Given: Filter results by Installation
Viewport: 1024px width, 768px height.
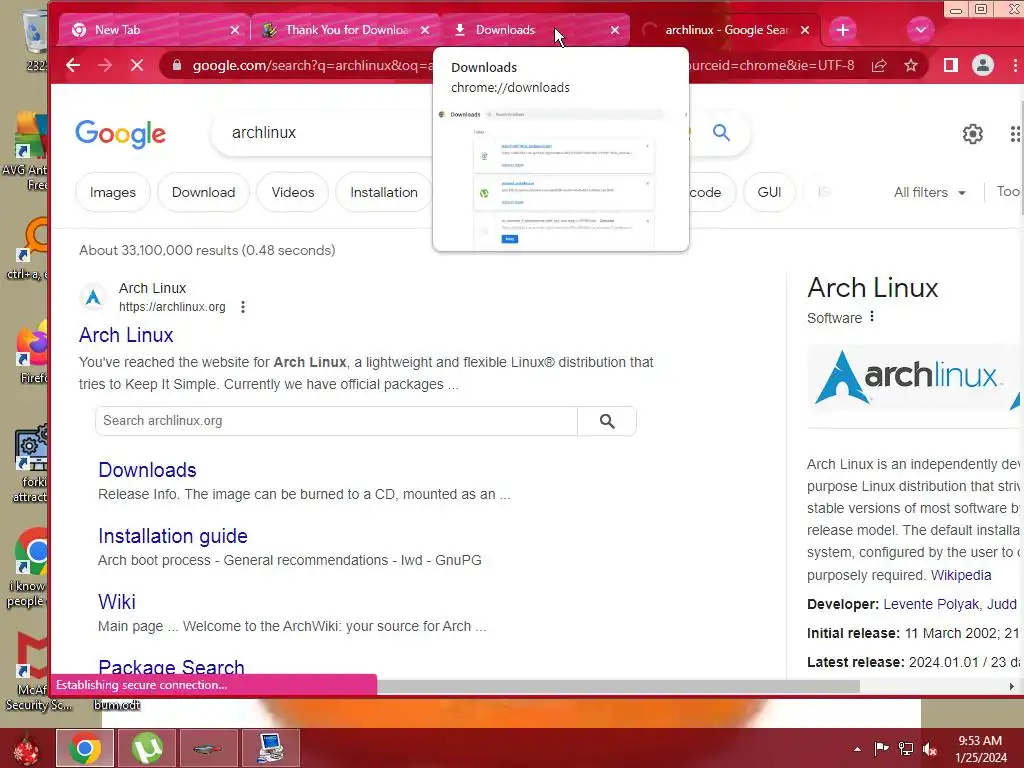Looking at the screenshot, I should coord(384,193).
